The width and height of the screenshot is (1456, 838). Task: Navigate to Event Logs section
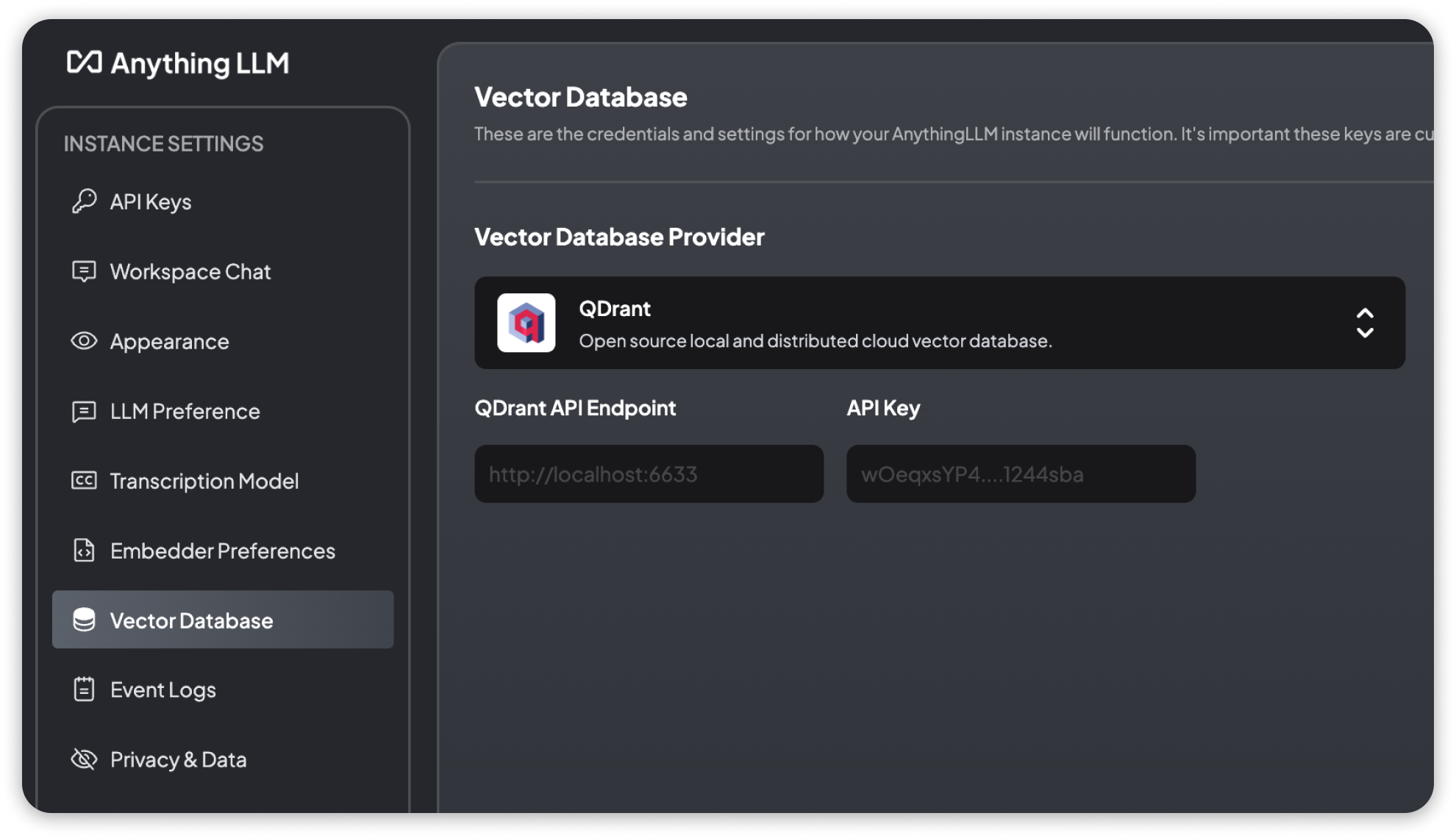(163, 689)
